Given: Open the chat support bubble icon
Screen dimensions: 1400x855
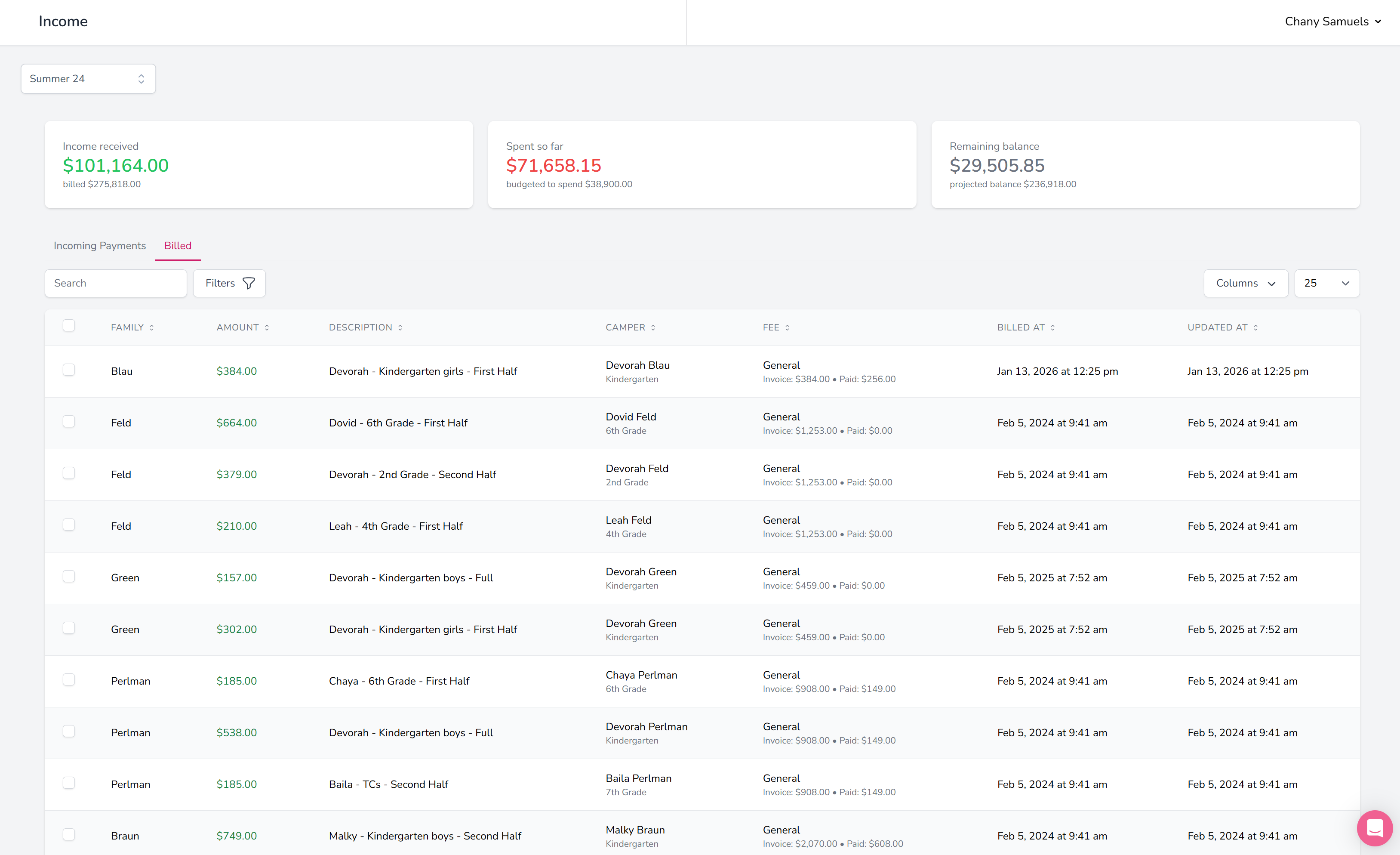Looking at the screenshot, I should coord(1375,828).
